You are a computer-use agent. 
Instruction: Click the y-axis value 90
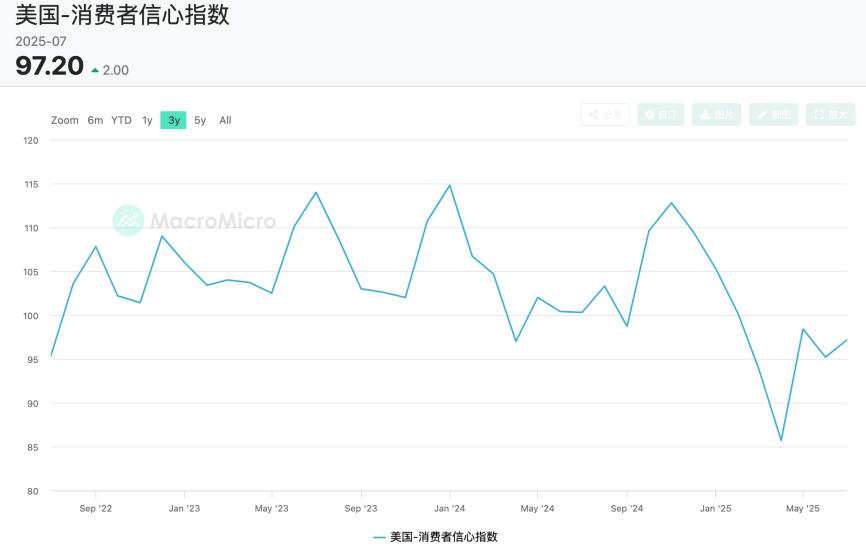(x=33, y=404)
